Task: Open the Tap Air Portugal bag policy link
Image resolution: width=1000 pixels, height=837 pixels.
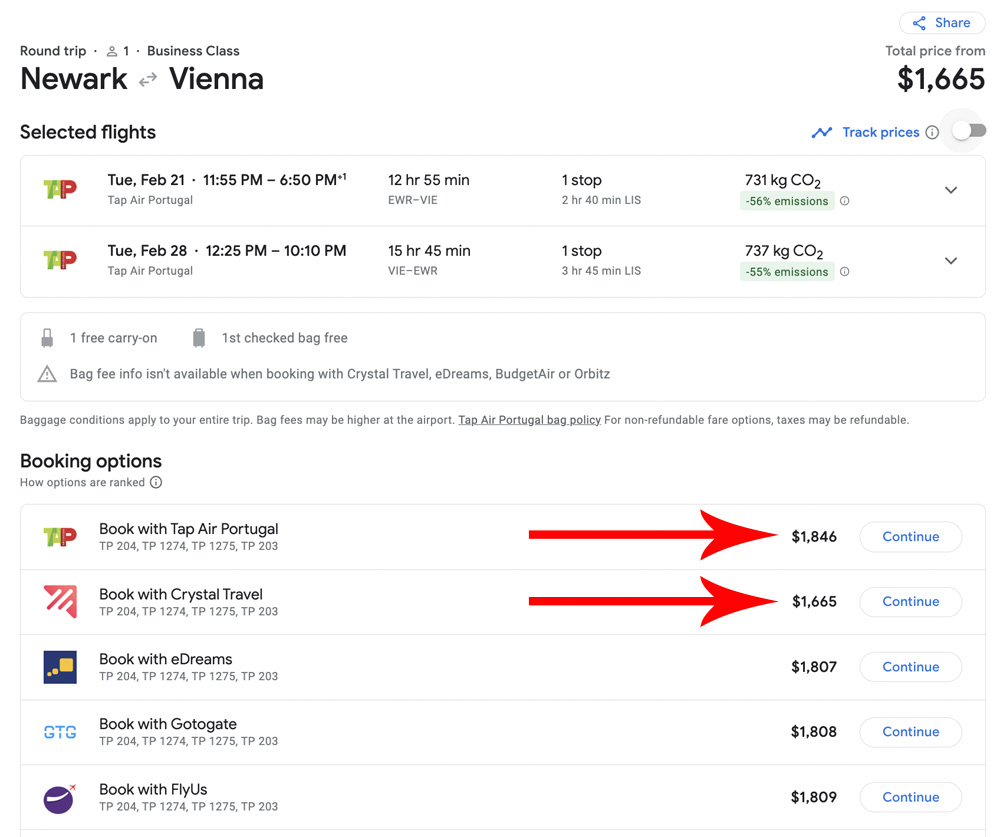Action: pyautogui.click(x=529, y=420)
